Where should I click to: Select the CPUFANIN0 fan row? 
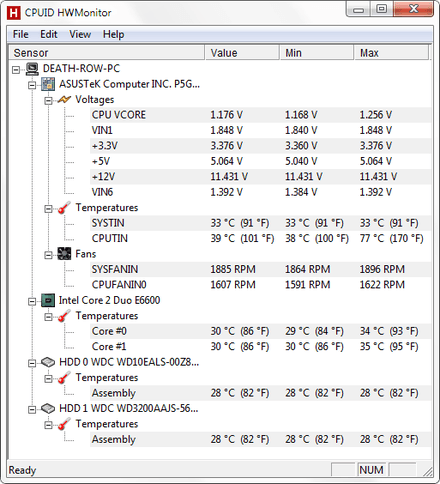[260, 285]
